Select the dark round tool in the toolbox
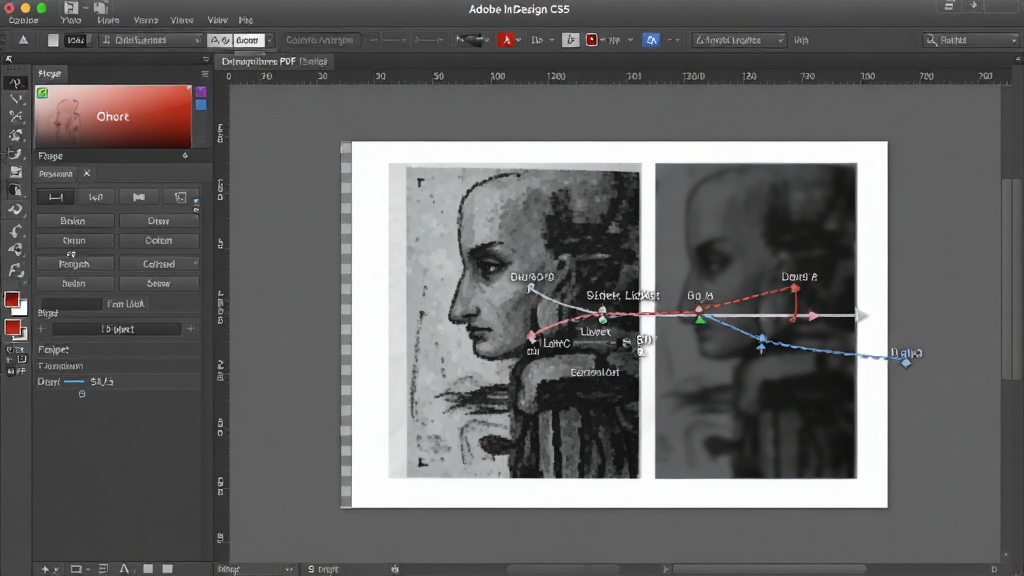This screenshot has width=1024, height=576. click(16, 191)
